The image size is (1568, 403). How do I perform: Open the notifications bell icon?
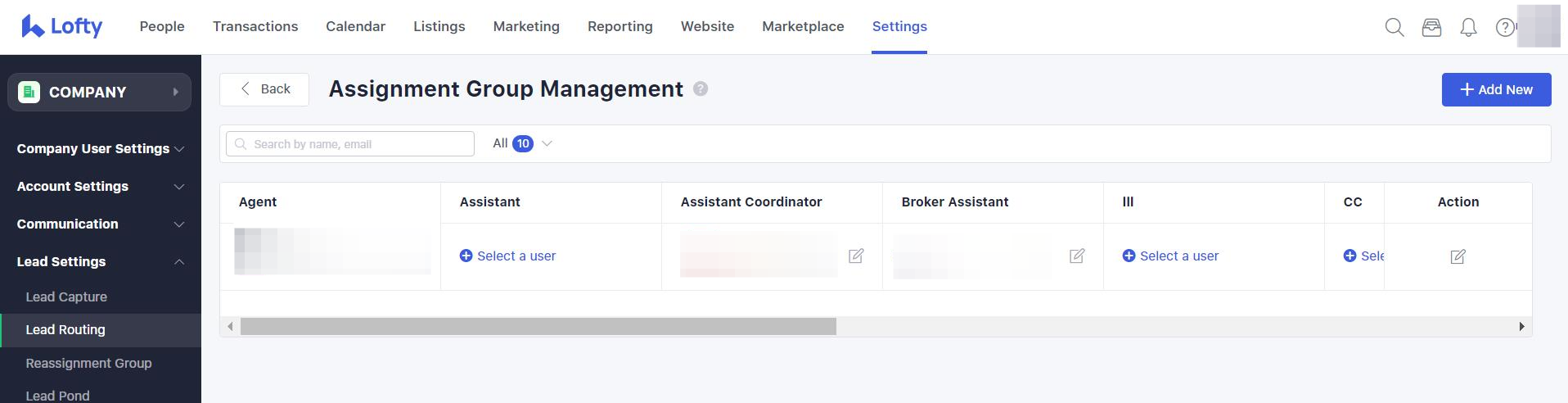[x=1468, y=27]
